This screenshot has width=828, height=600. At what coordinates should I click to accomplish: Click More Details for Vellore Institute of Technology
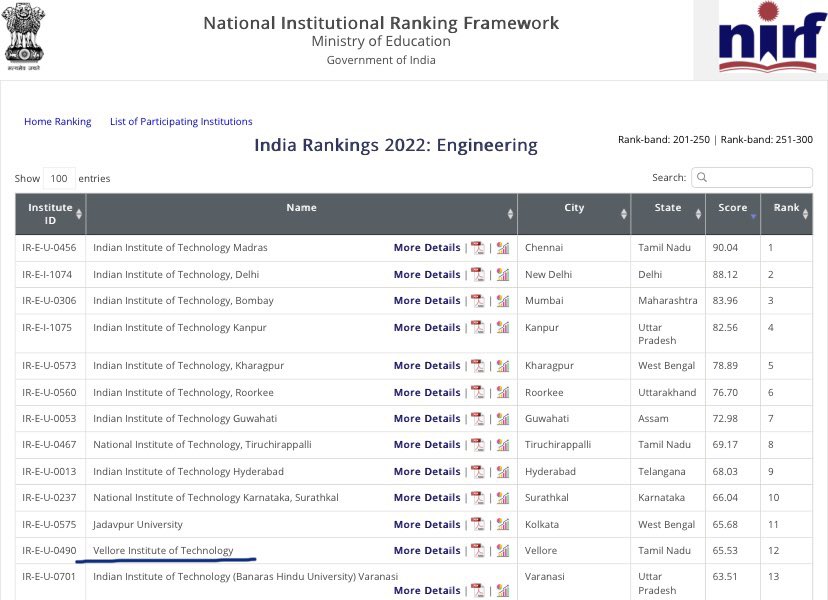[427, 550]
